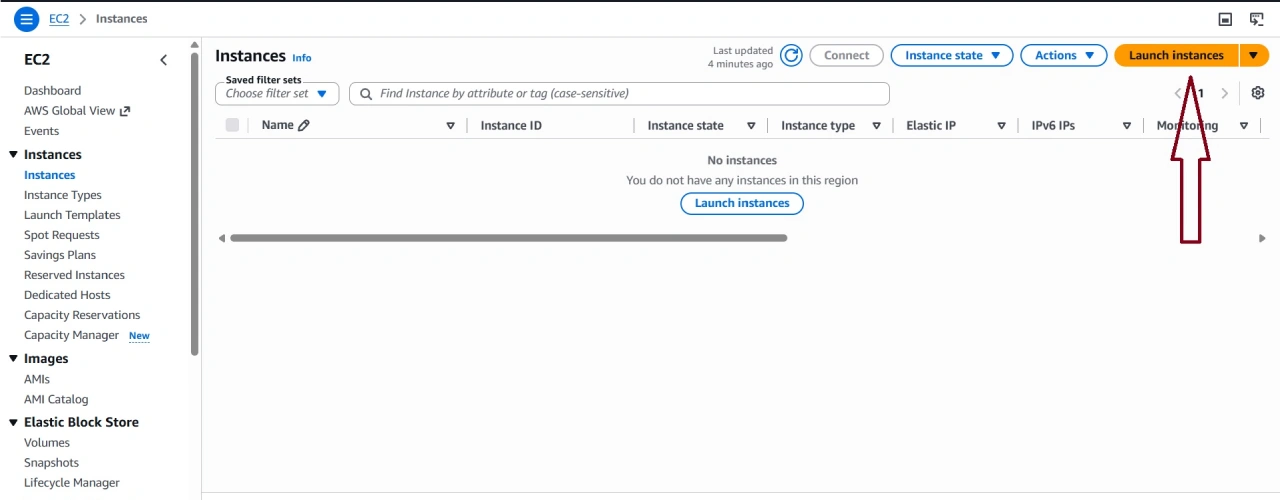Image resolution: width=1280 pixels, height=500 pixels.
Task: Click the orange Launch instances button
Action: [1176, 56]
